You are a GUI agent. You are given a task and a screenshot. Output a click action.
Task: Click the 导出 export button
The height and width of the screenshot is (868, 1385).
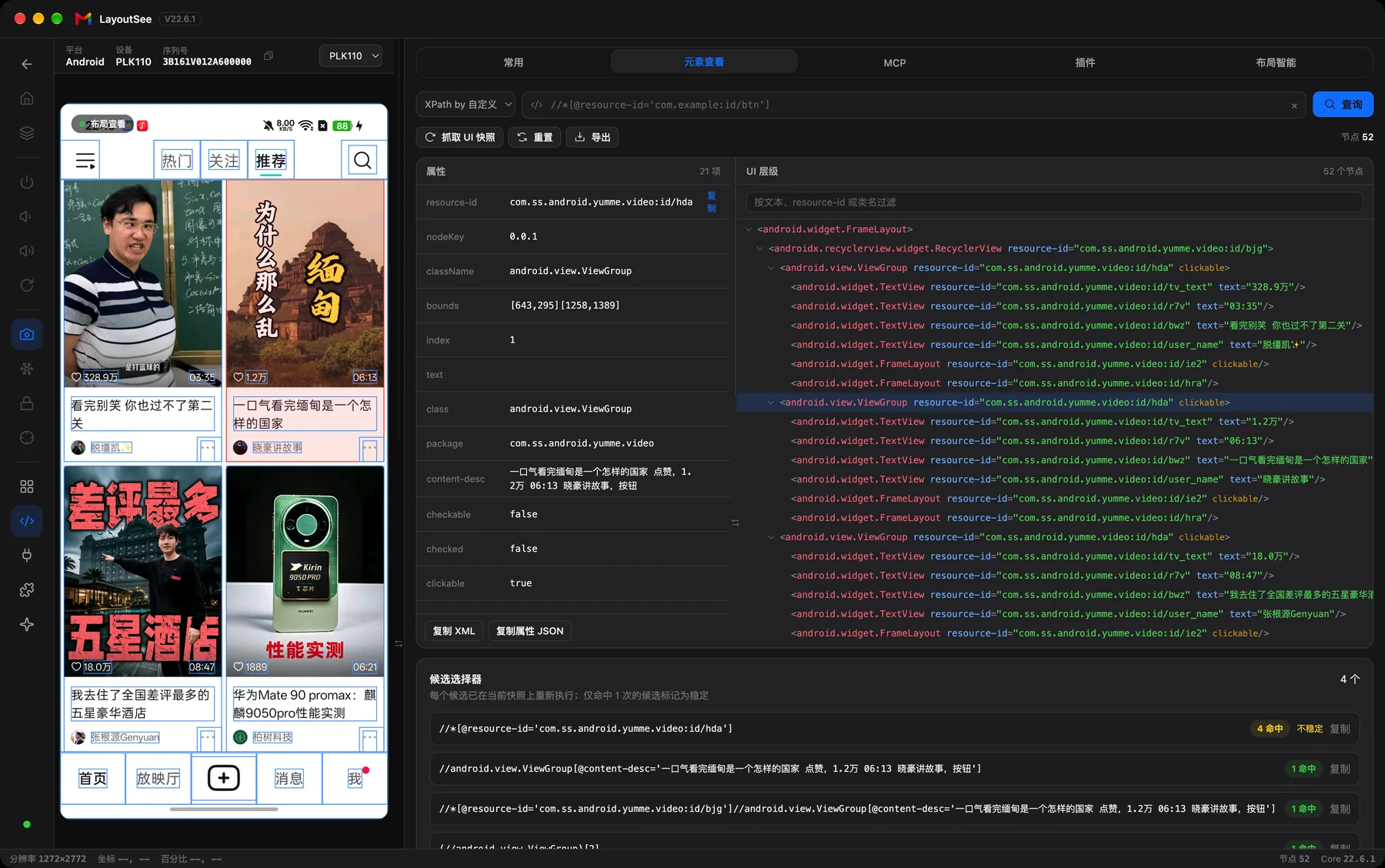592,137
